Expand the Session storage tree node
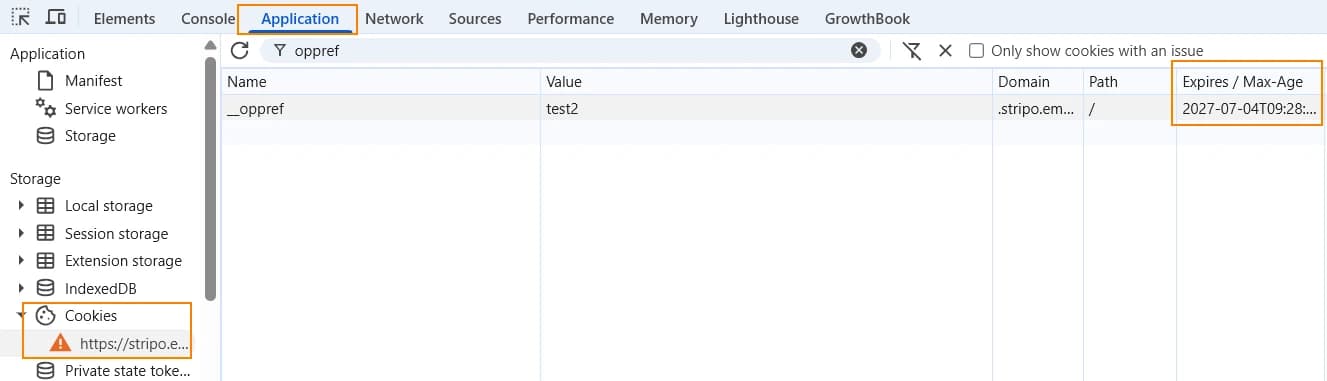 (21, 233)
